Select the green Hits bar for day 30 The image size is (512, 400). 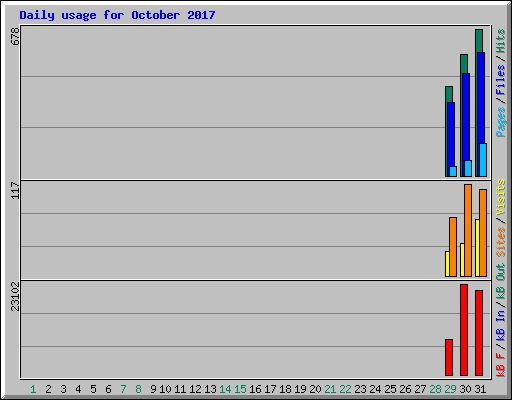tap(464, 64)
